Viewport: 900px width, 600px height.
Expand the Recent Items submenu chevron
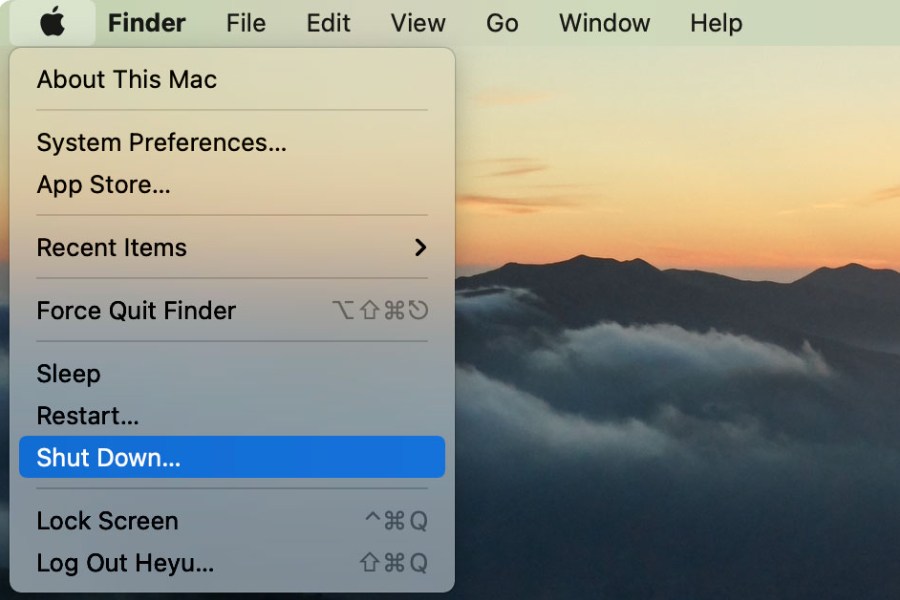click(x=420, y=248)
